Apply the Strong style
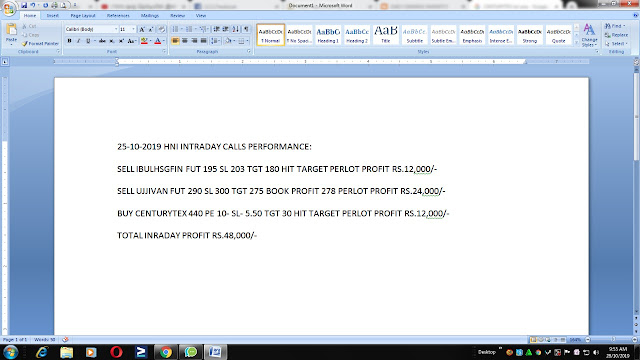Screen dimensions: 640x360 click(529, 35)
